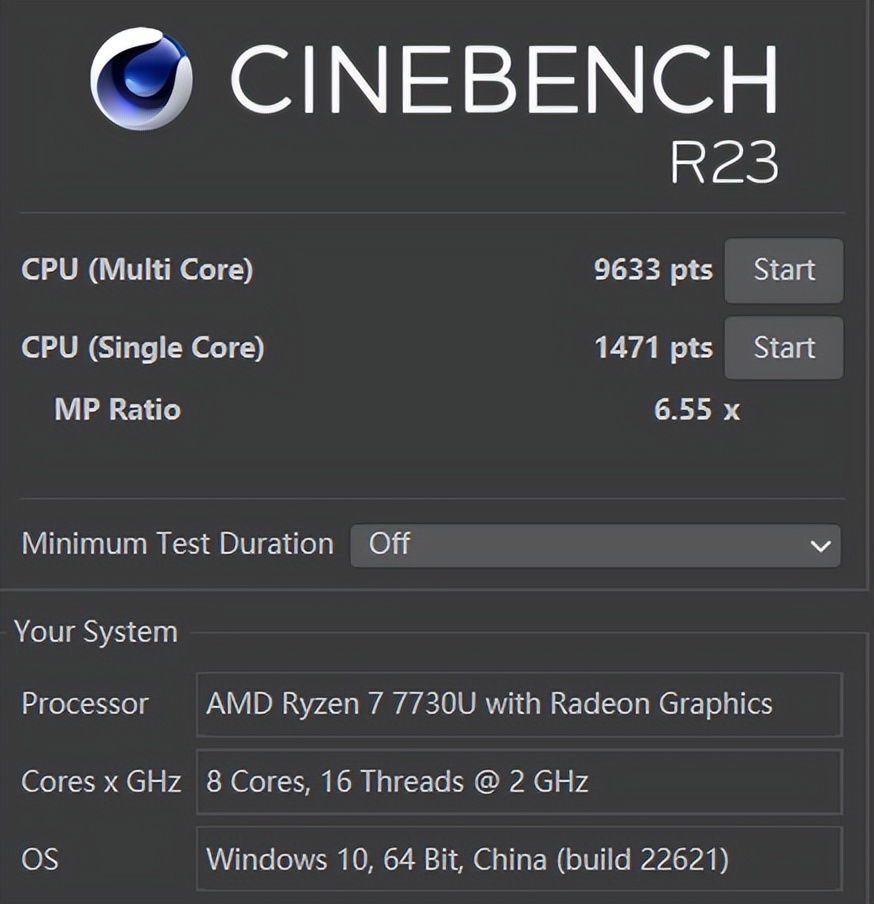
Task: Click the Minimum Test Duration label
Action: tap(177, 544)
